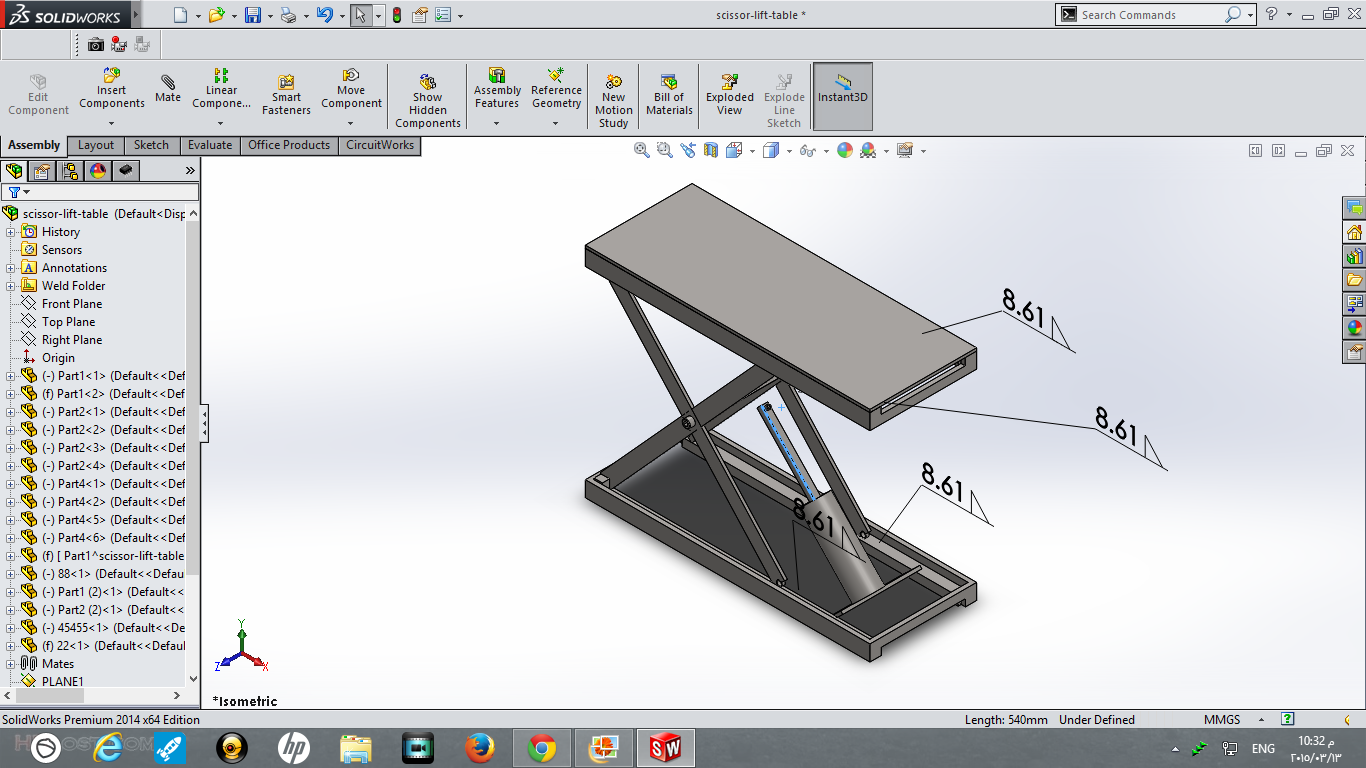Open Assembly Features dropdown arrow

497,124
